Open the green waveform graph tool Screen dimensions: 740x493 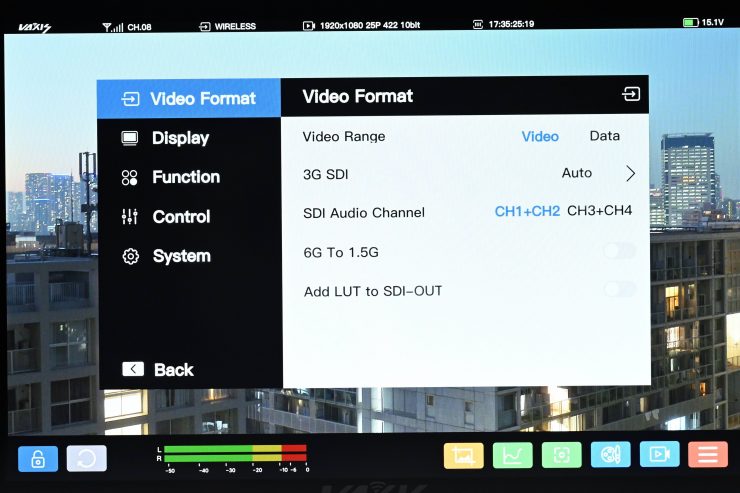[512, 455]
